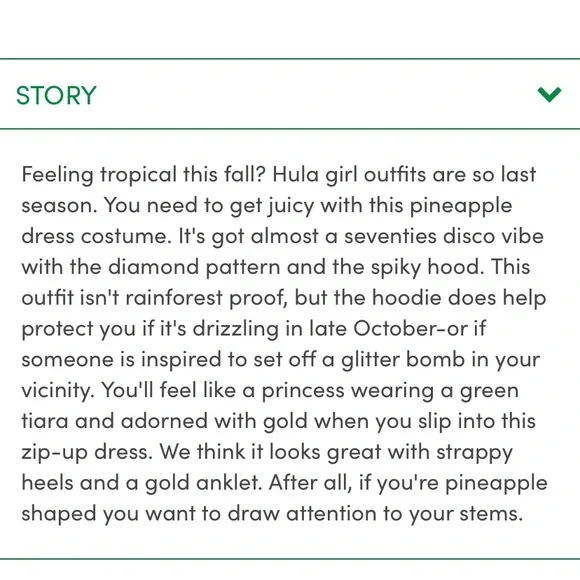Click the phrase 'zip-up dress'
Viewport: 580px width, 580px height.
point(85,452)
